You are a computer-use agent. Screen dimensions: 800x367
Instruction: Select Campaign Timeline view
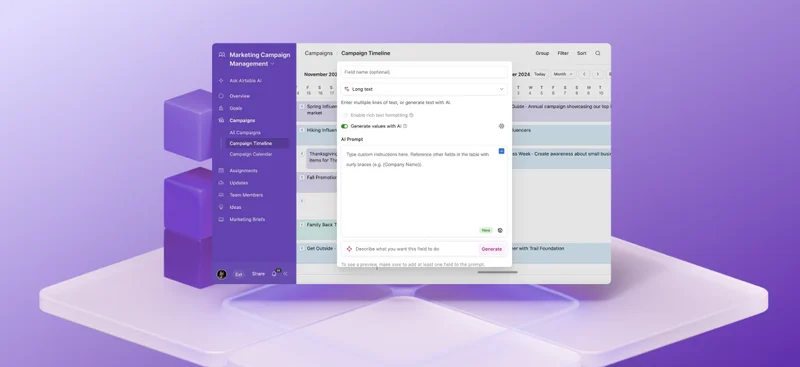point(257,143)
